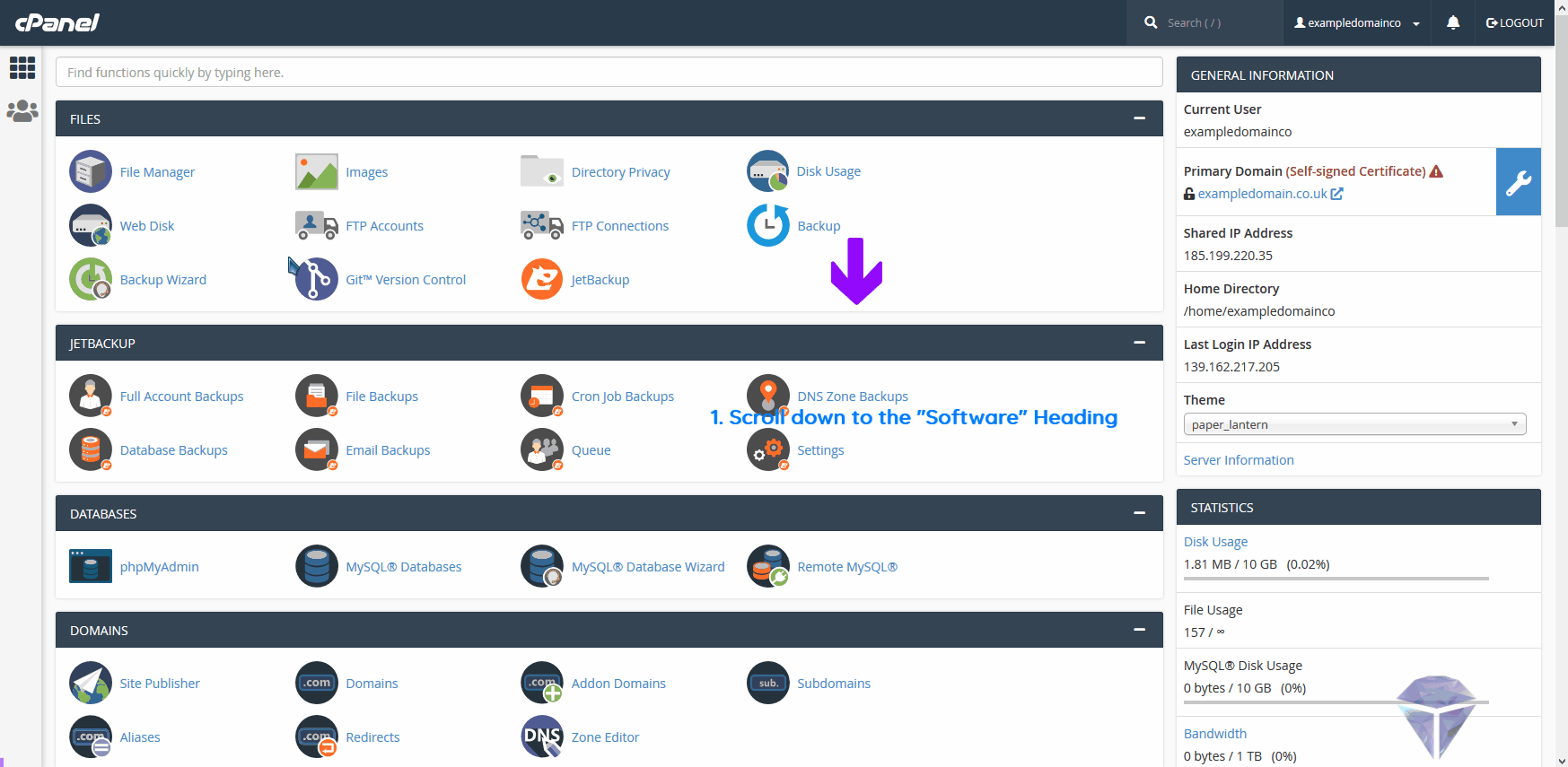The width and height of the screenshot is (1568, 767).
Task: Open the Theme paper_lantern dropdown
Action: click(1354, 424)
